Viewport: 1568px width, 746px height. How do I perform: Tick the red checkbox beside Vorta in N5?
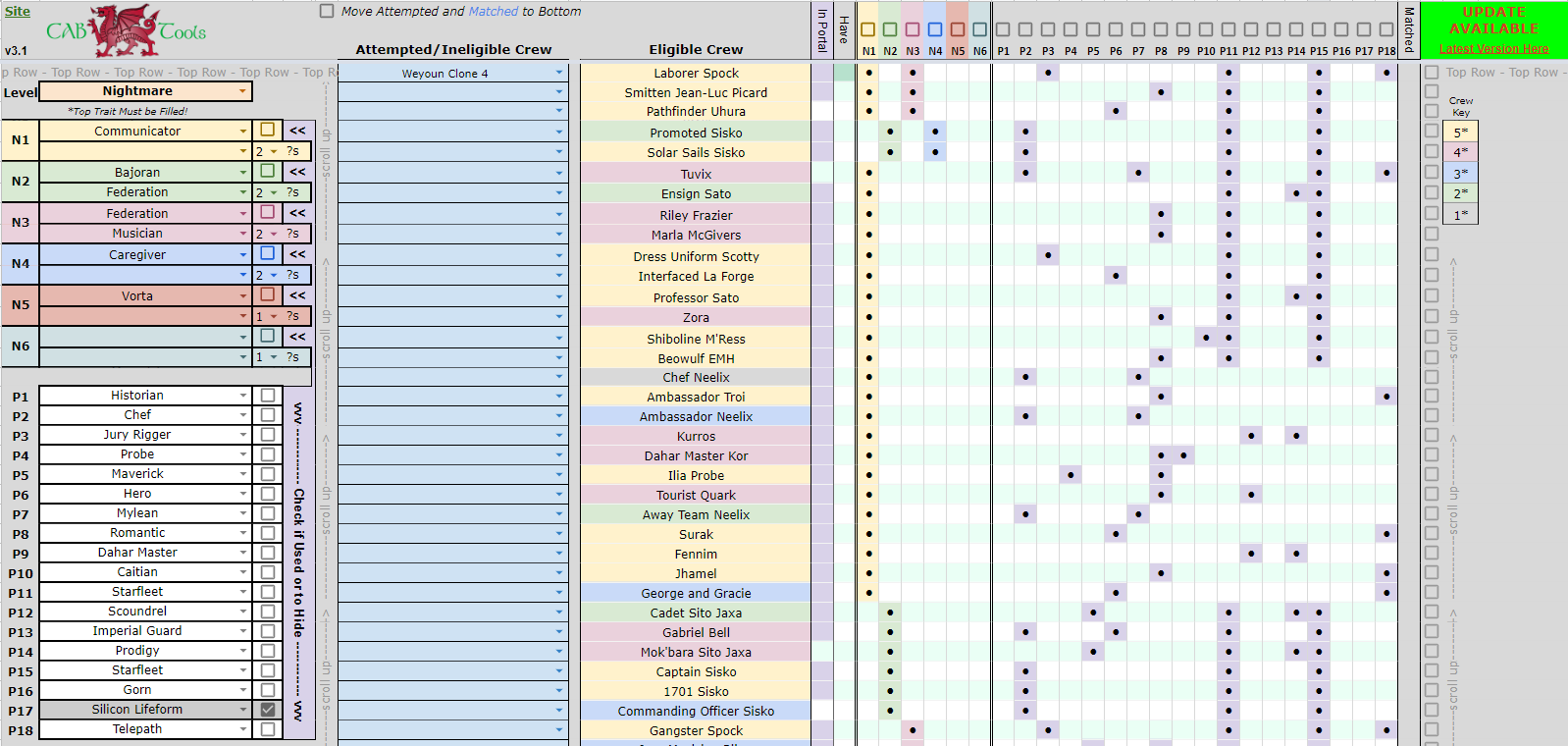tap(267, 294)
